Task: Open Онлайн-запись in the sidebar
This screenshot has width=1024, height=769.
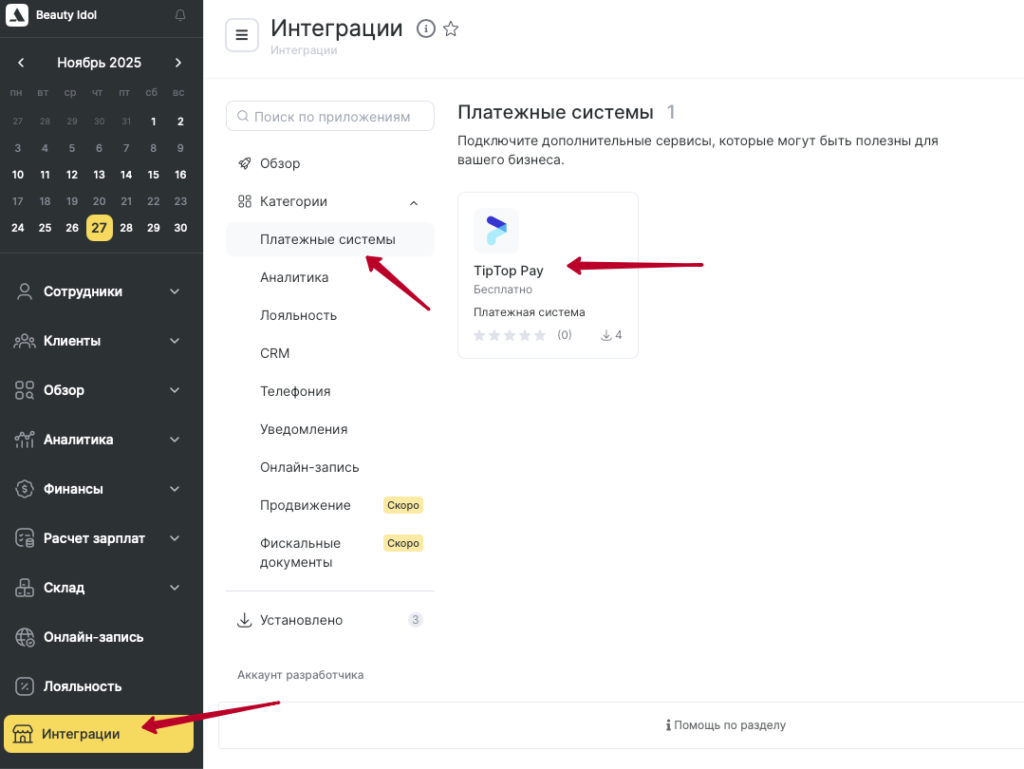Action: [93, 637]
